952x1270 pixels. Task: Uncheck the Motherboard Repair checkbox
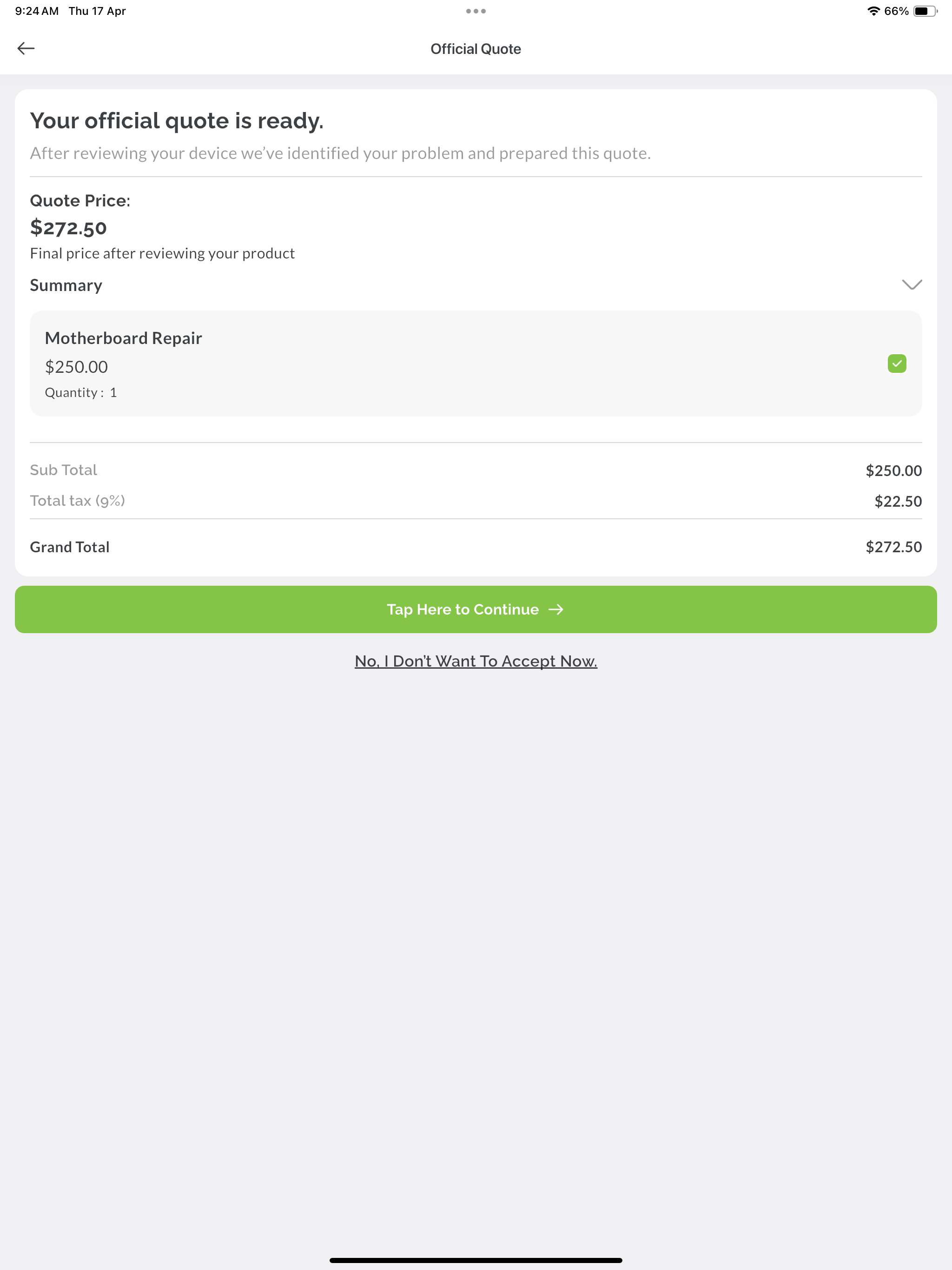(897, 364)
